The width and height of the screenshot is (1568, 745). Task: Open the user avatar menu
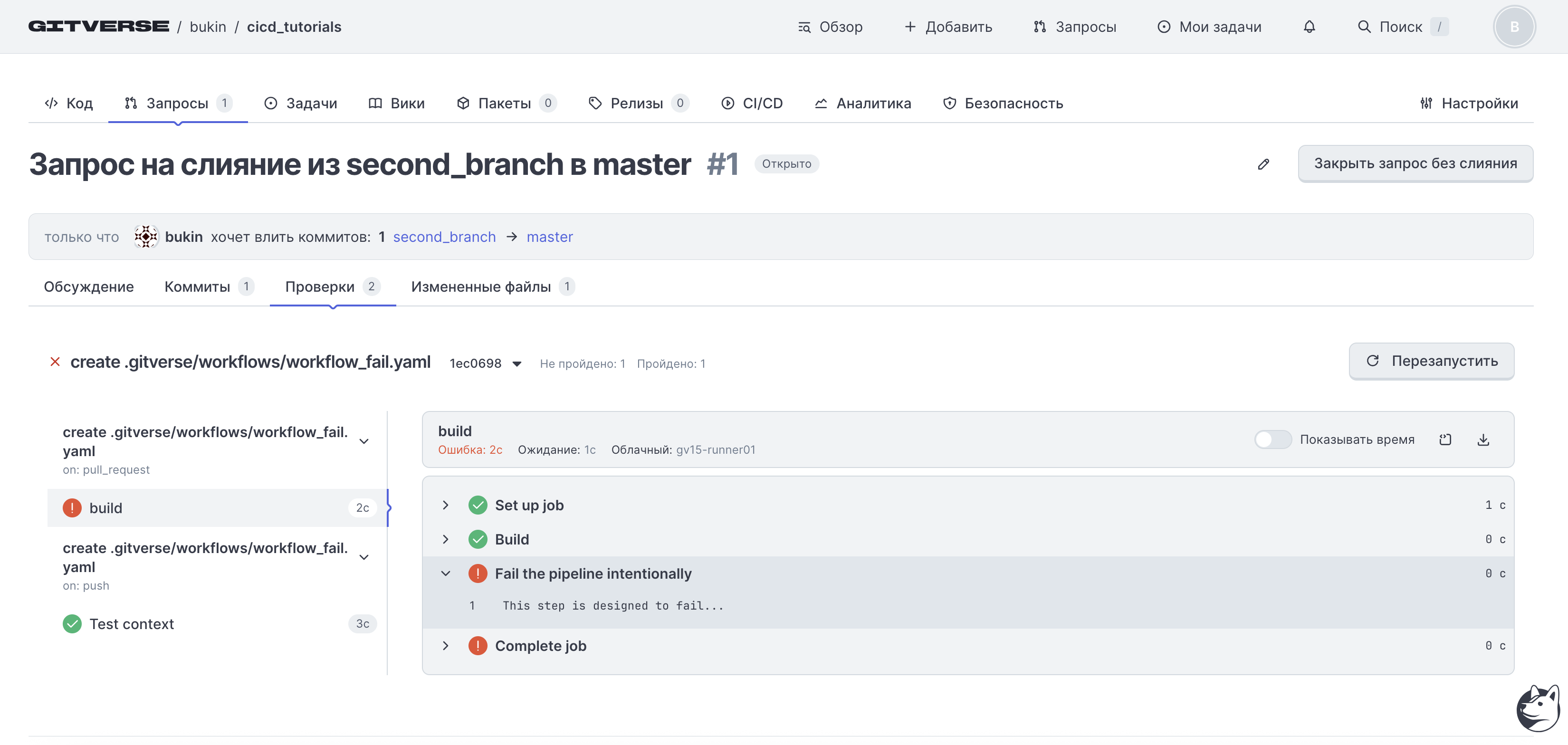(x=1514, y=27)
